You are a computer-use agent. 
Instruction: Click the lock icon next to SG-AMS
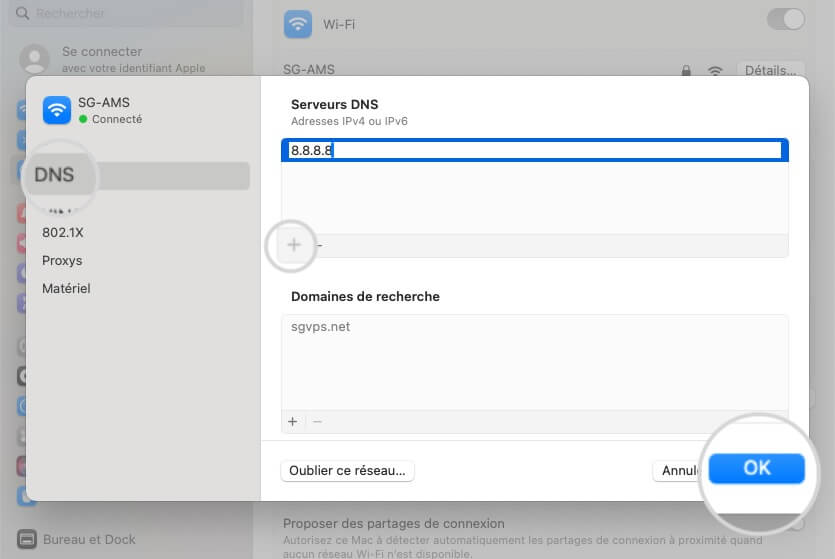point(686,70)
